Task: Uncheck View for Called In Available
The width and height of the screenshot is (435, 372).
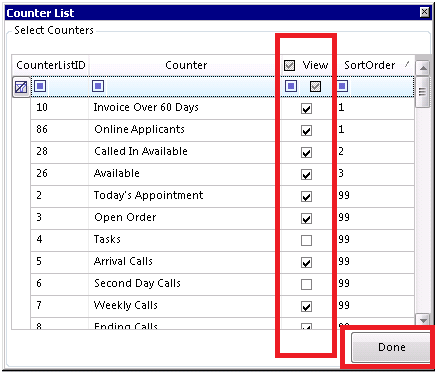Action: coord(306,152)
